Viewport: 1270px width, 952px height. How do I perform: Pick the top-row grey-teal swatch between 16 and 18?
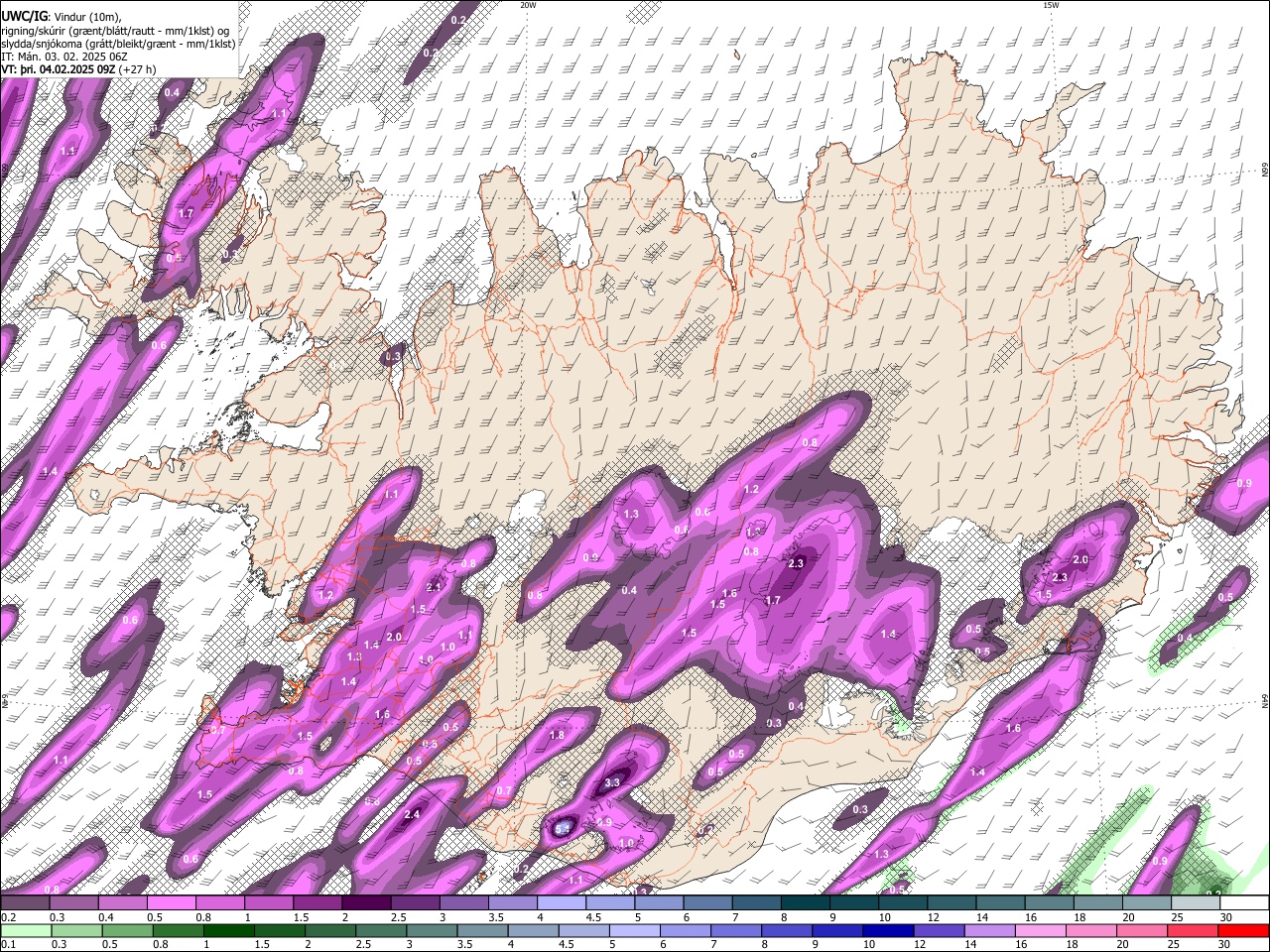(1049, 902)
